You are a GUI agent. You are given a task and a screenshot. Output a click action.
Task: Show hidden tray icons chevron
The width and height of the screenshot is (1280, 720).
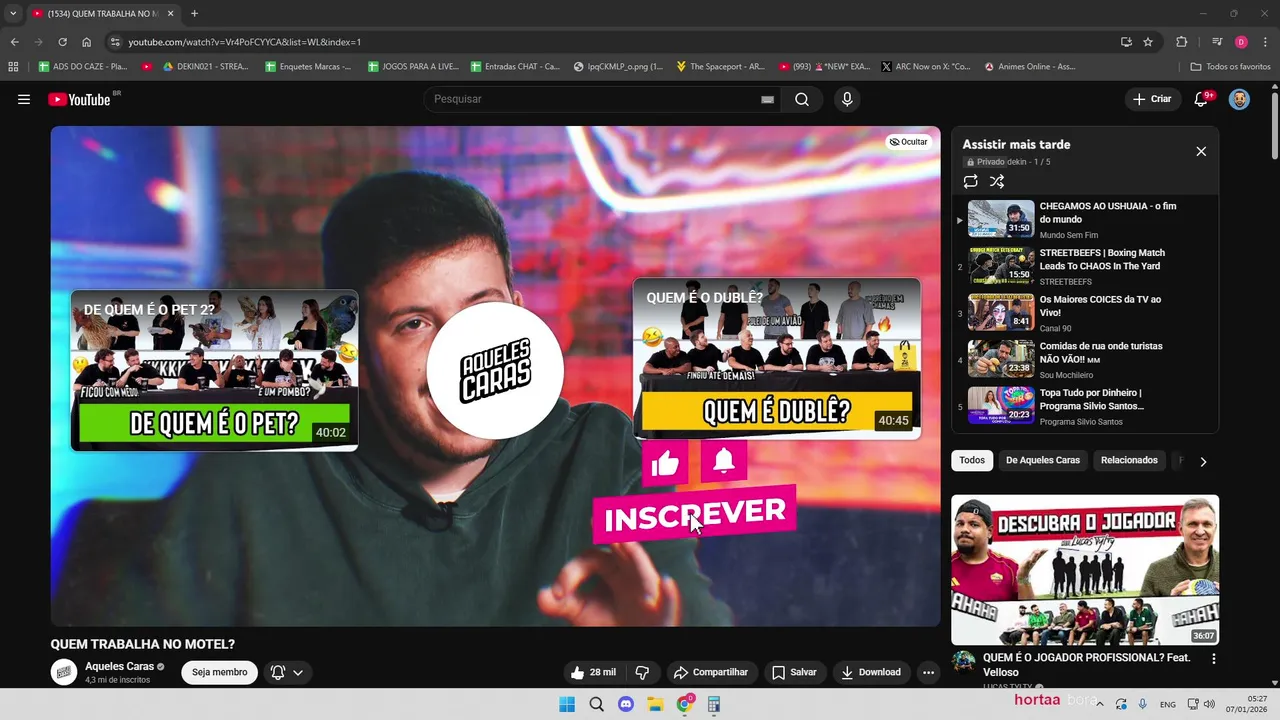pos(1100,704)
